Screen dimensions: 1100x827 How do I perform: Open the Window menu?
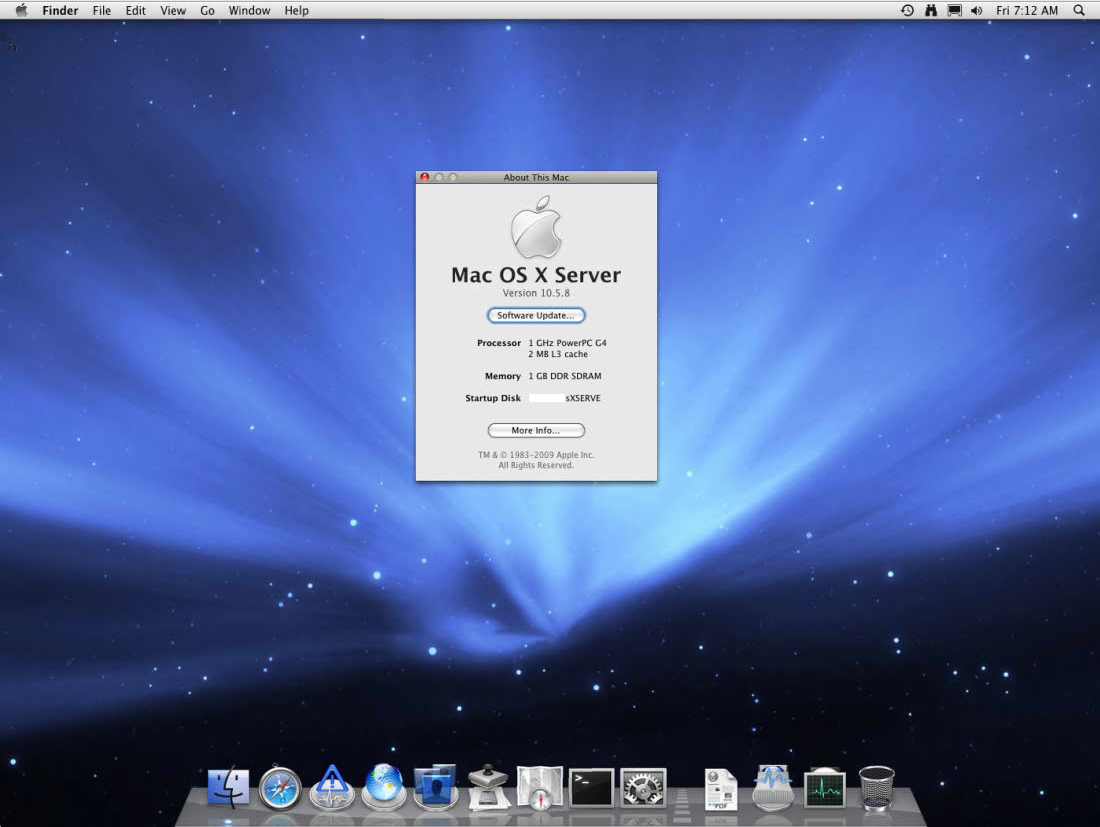(x=249, y=10)
